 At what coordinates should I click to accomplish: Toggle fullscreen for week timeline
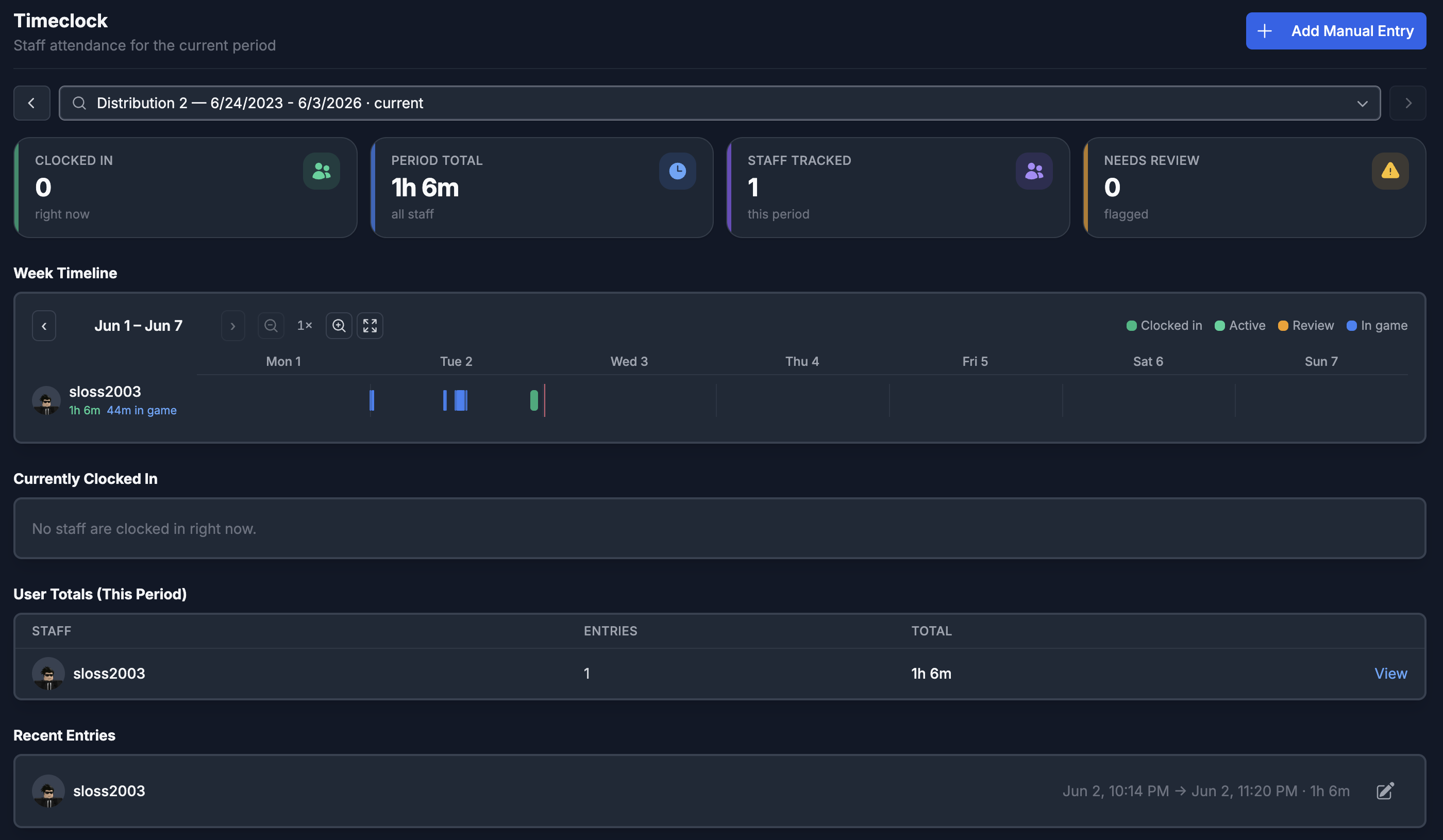click(x=370, y=326)
